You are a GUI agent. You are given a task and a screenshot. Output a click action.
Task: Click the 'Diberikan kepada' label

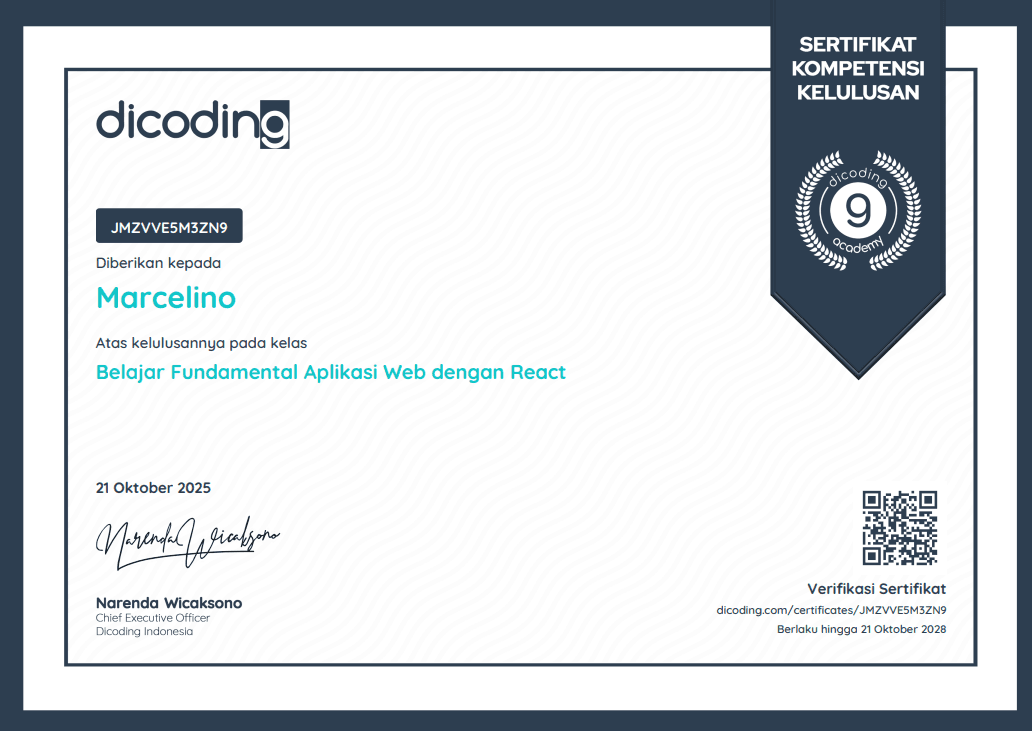pos(158,263)
